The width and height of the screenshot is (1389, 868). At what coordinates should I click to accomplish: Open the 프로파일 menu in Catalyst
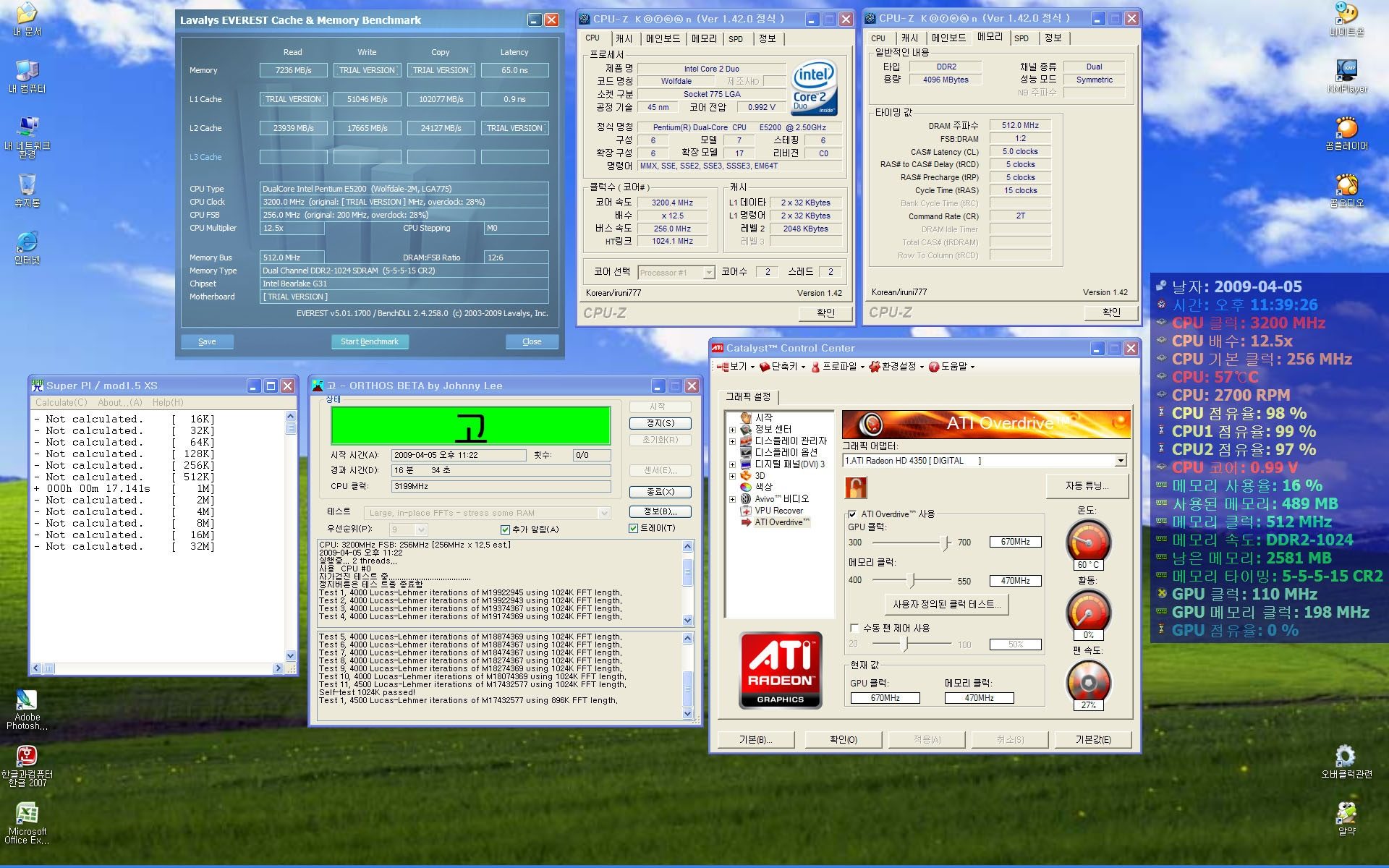(x=838, y=367)
